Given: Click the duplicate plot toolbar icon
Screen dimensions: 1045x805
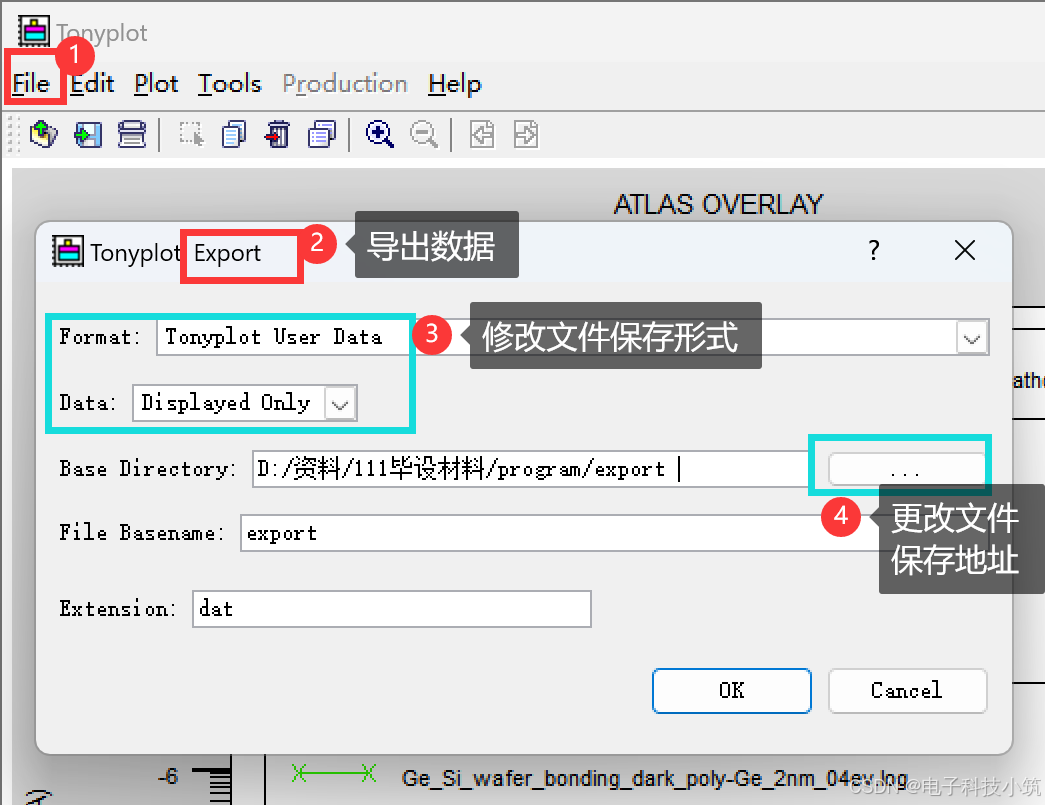Looking at the screenshot, I should point(234,134).
